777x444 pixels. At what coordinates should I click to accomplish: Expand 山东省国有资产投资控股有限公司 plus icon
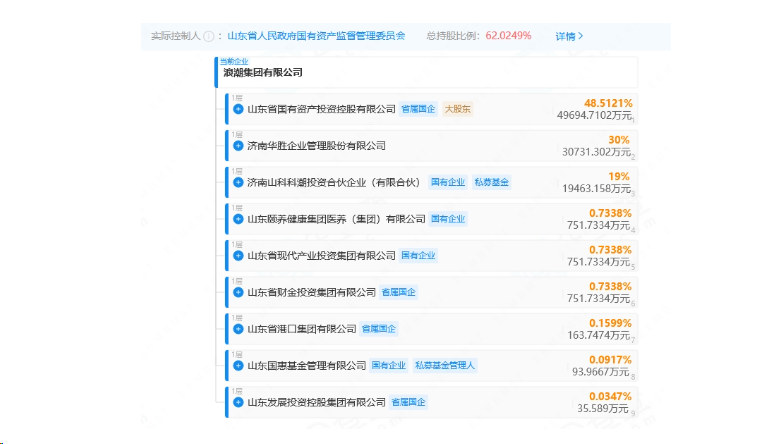[238, 109]
